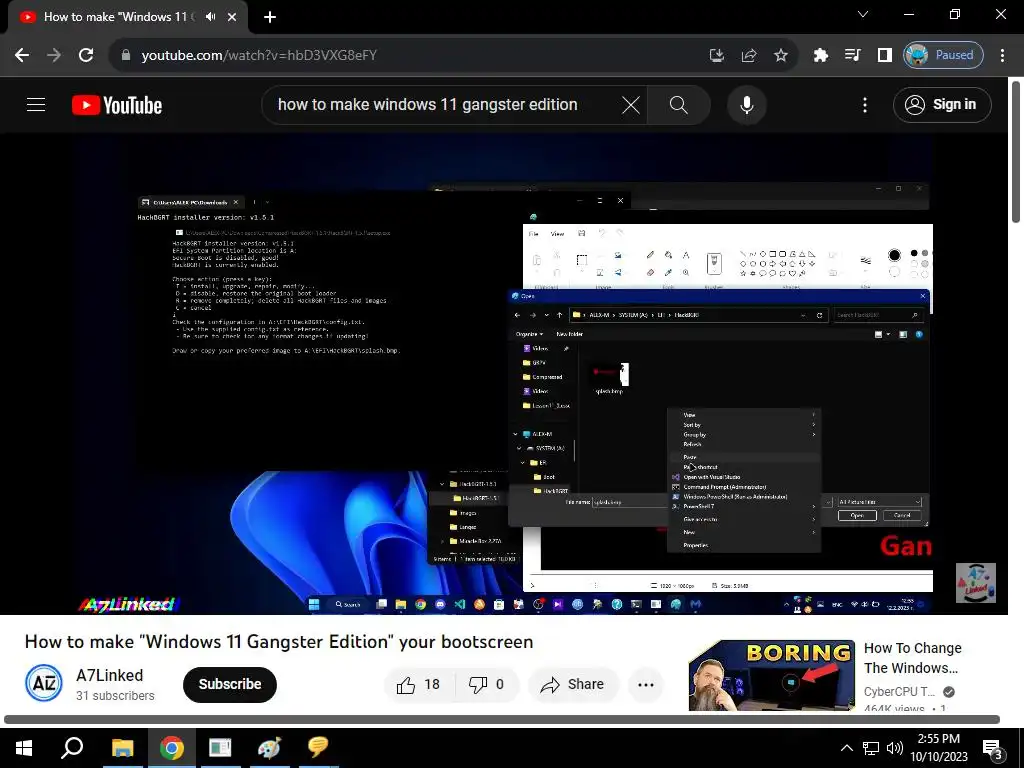Image resolution: width=1024 pixels, height=768 pixels.
Task: Open the YouTube guide hamburger menu
Action: coord(36,104)
